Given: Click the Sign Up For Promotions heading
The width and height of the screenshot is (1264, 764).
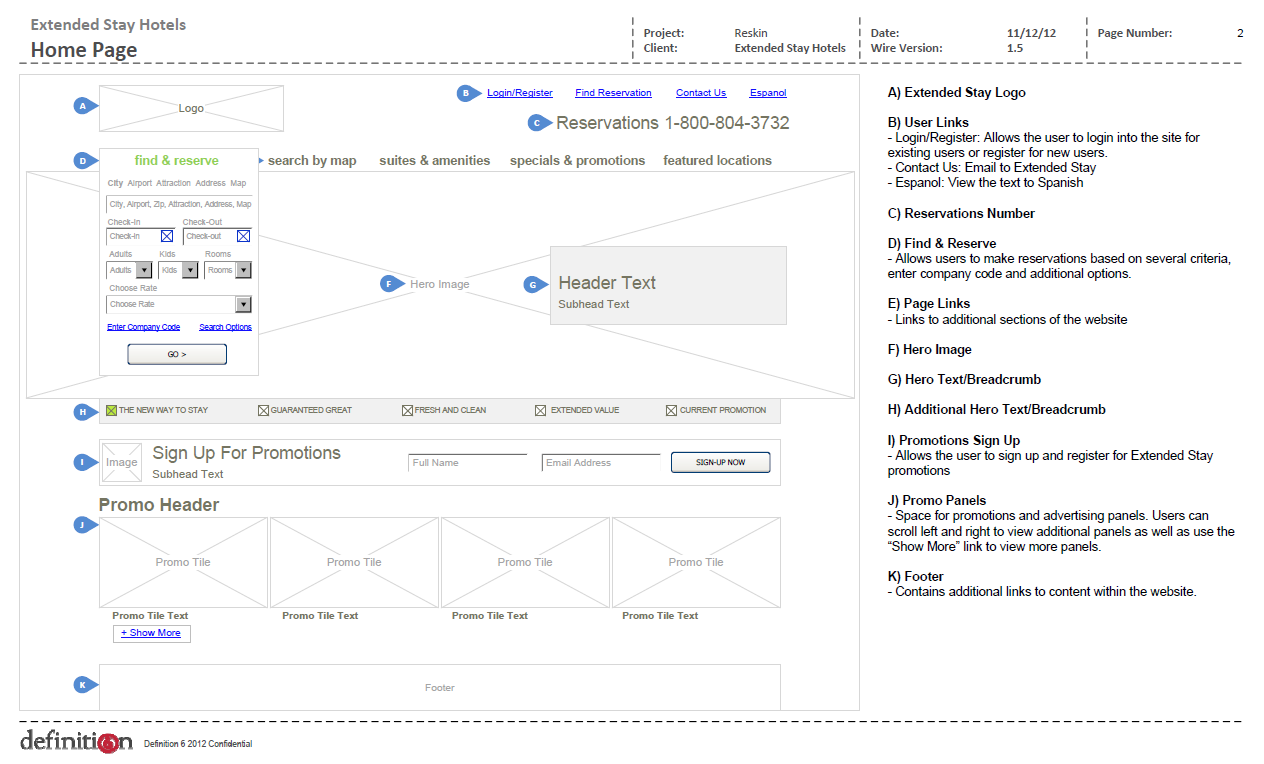Looking at the screenshot, I should (246, 453).
